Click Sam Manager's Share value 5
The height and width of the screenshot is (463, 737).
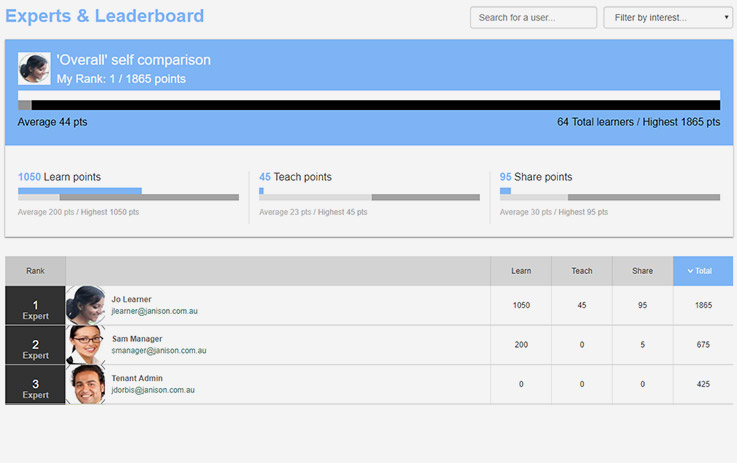[x=643, y=345]
